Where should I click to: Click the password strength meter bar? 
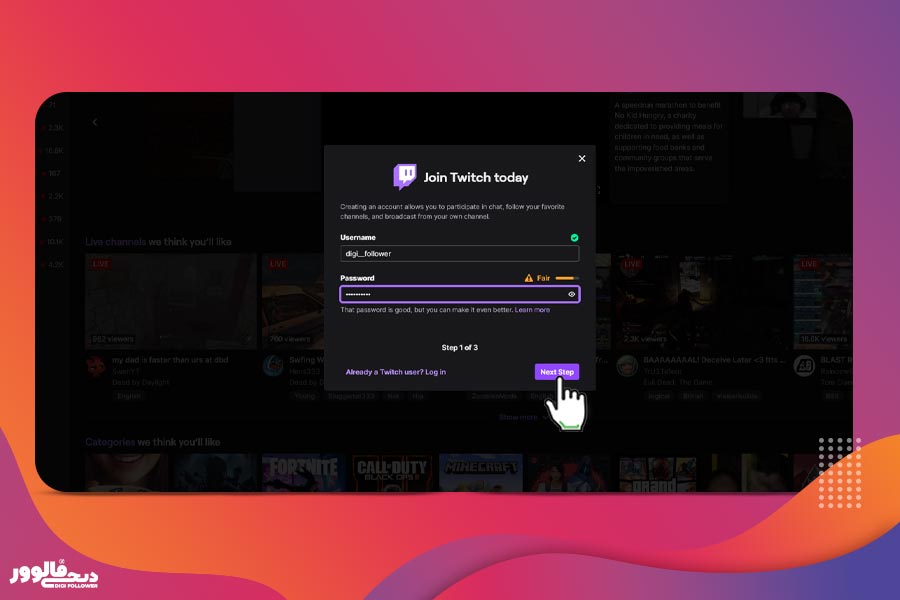pos(567,278)
